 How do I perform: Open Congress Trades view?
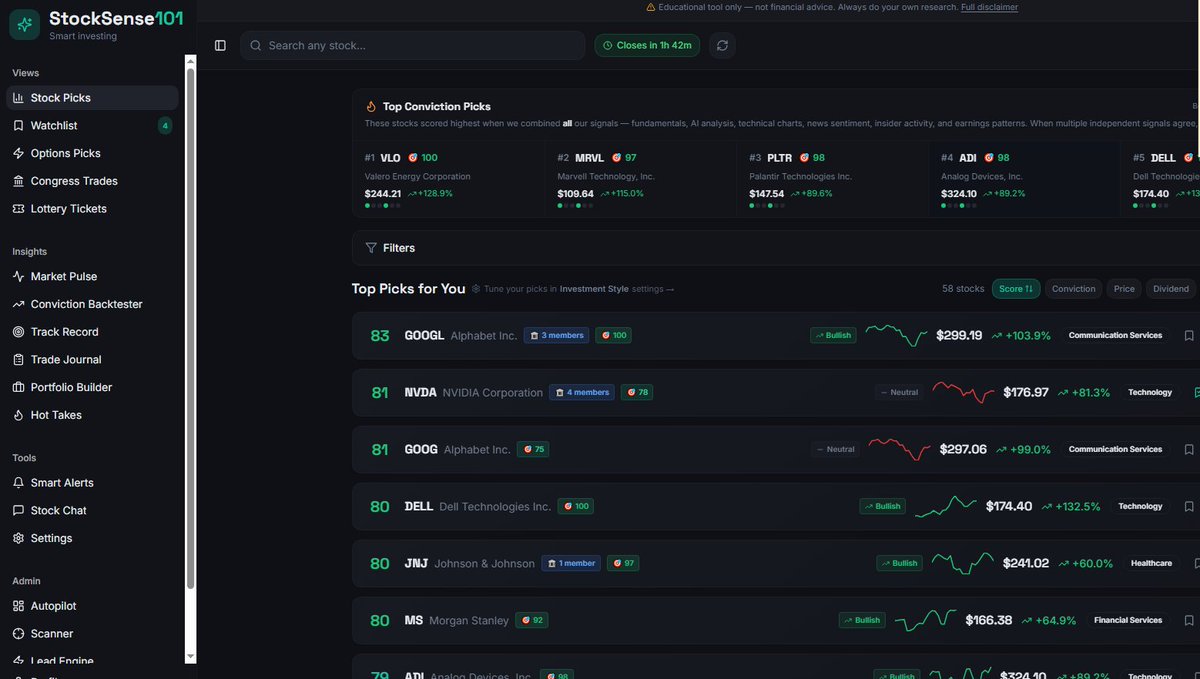click(92, 181)
